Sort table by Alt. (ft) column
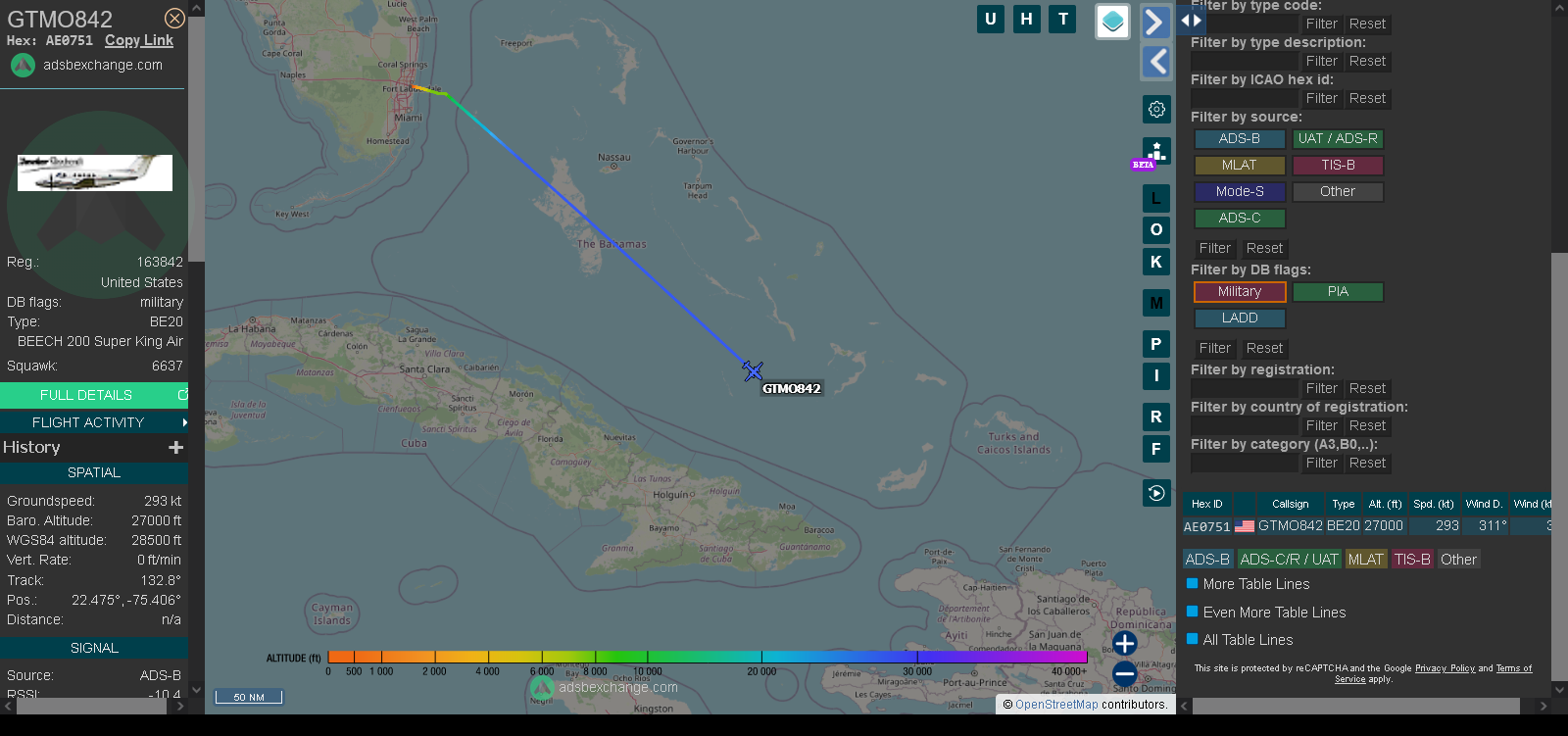This screenshot has width=1568, height=736. click(x=1385, y=504)
